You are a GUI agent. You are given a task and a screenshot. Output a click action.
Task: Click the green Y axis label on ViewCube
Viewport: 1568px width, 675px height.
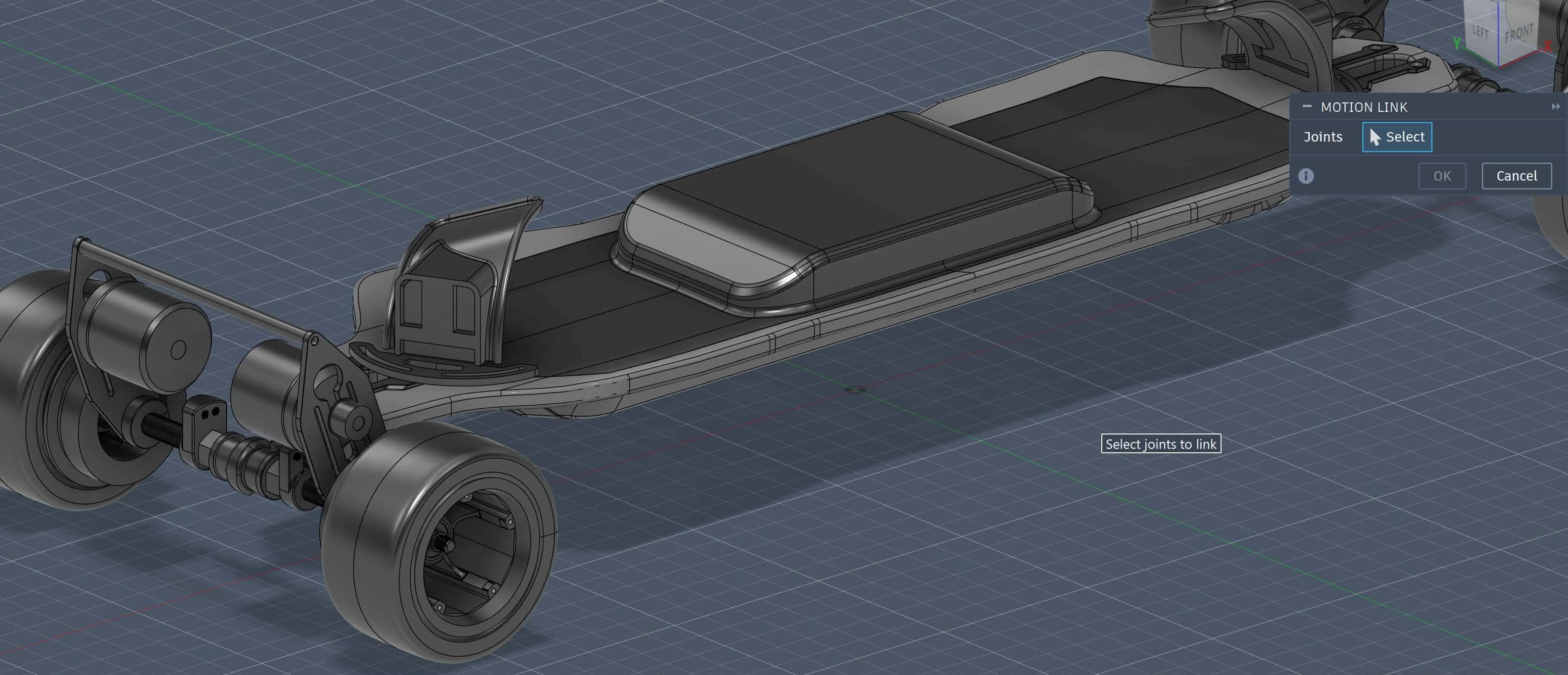[x=1457, y=43]
